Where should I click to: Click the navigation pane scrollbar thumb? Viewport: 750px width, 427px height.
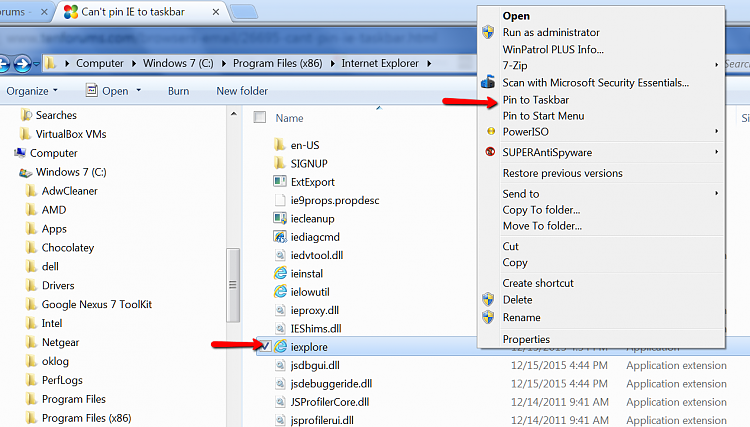point(233,285)
